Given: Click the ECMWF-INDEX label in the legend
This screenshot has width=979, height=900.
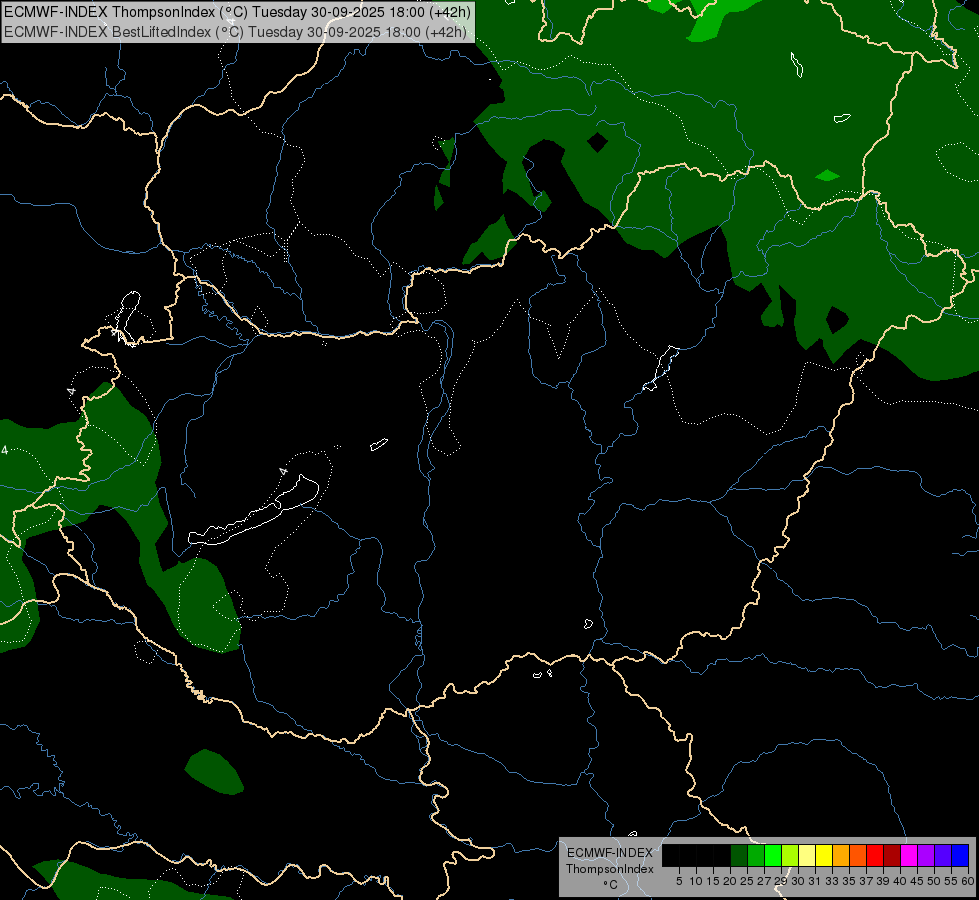Looking at the screenshot, I should (610, 853).
